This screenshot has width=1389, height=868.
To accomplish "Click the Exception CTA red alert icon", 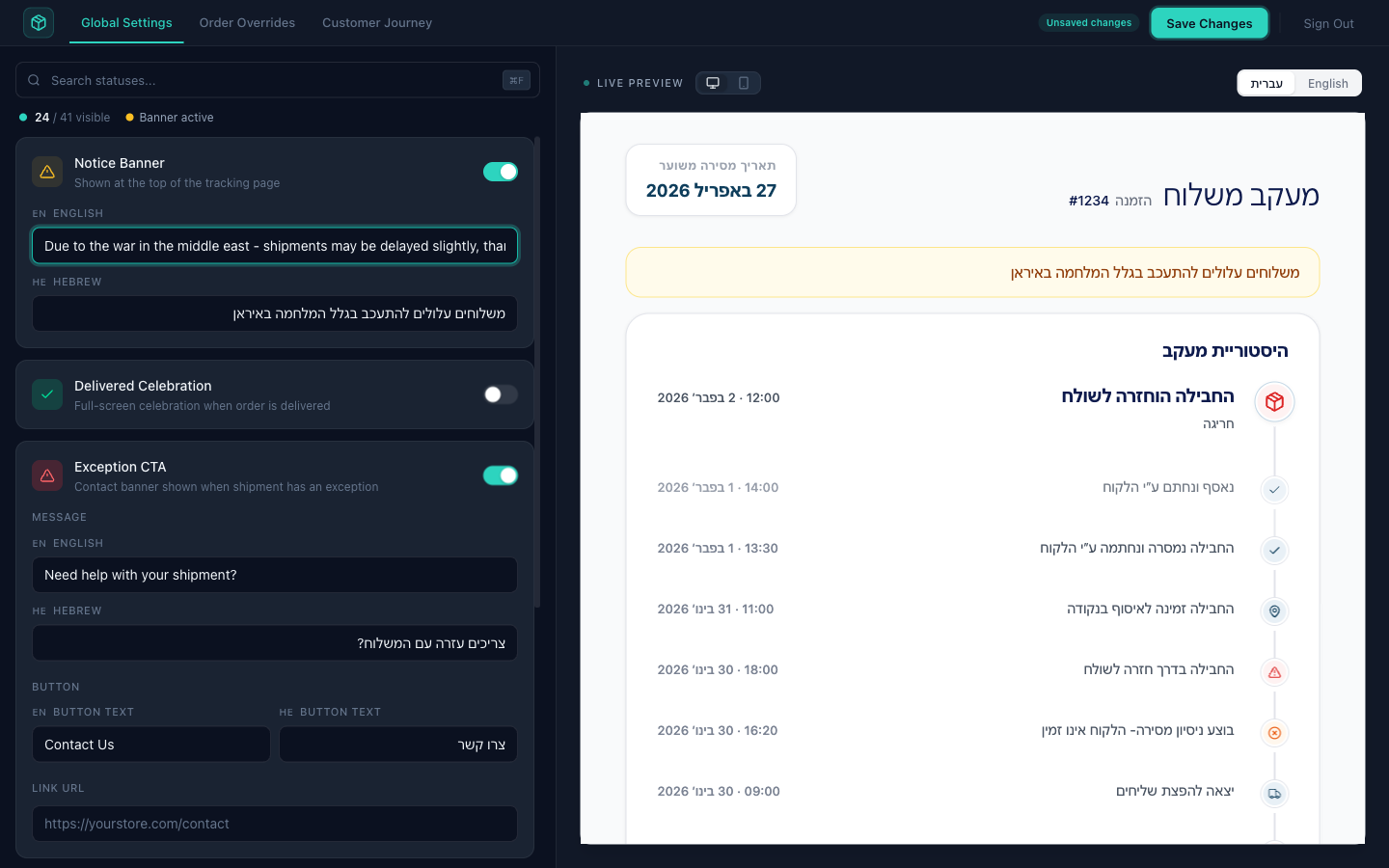I will [x=47, y=475].
